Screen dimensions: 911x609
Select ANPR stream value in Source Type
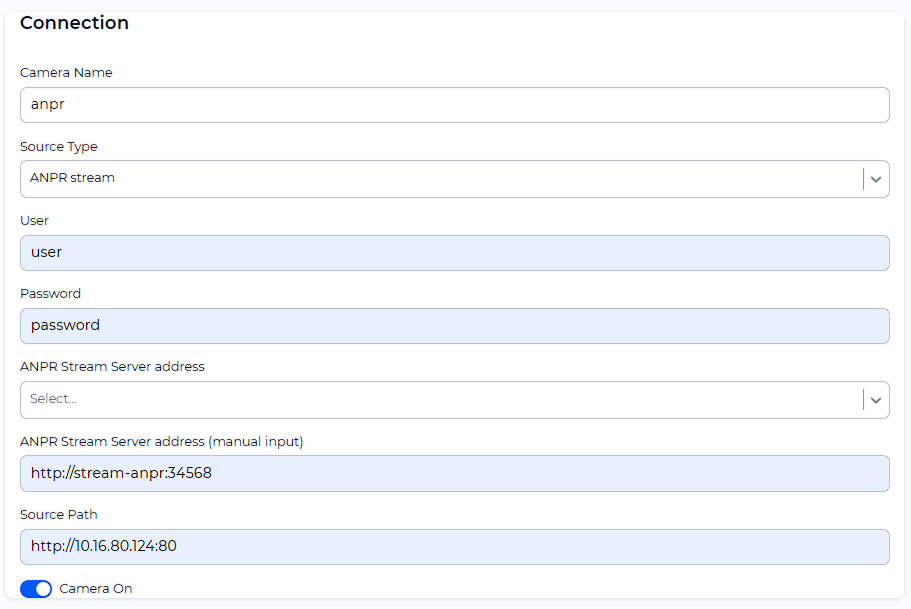click(x=73, y=178)
